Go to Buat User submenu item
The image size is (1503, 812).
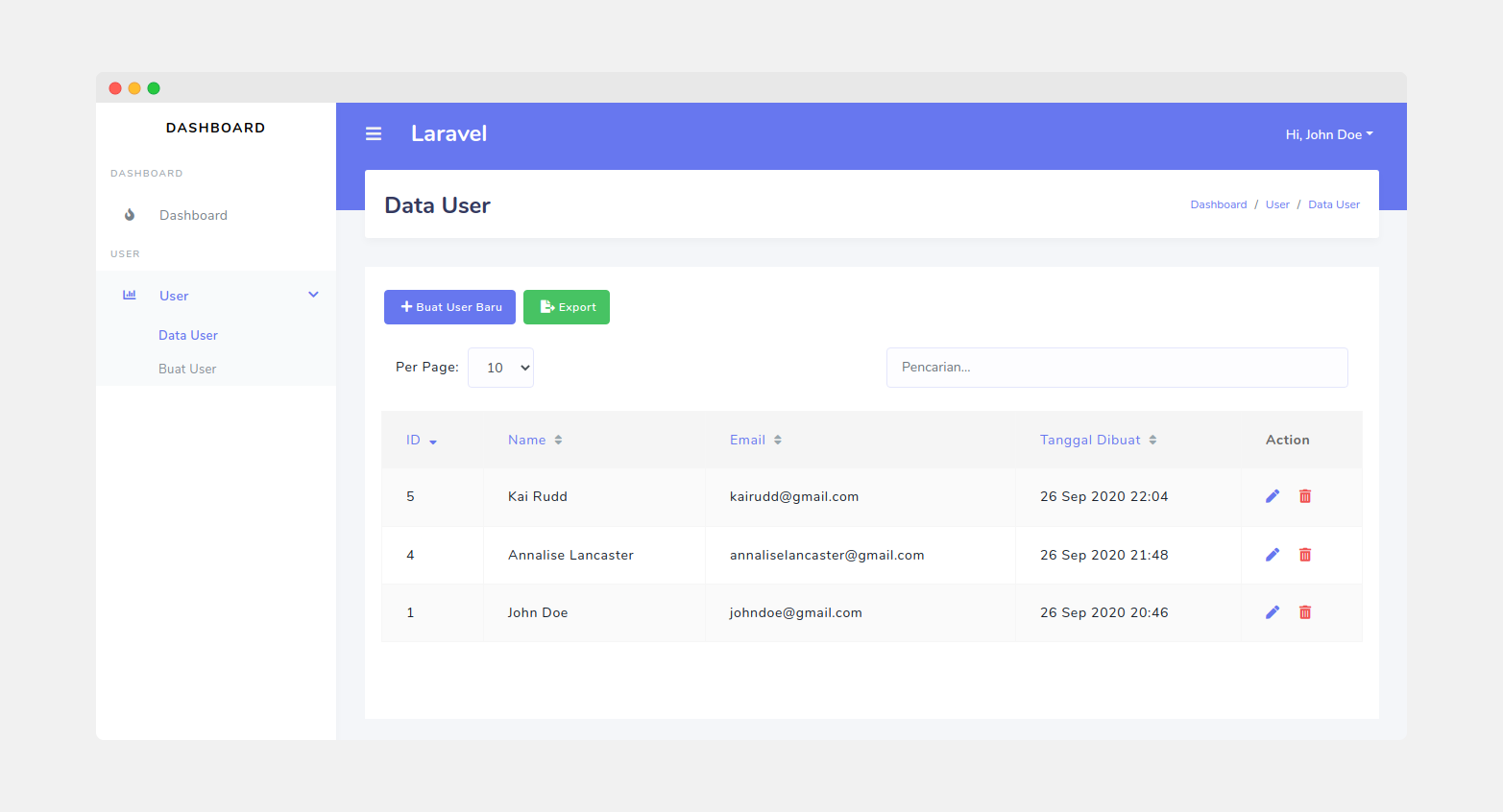click(187, 369)
